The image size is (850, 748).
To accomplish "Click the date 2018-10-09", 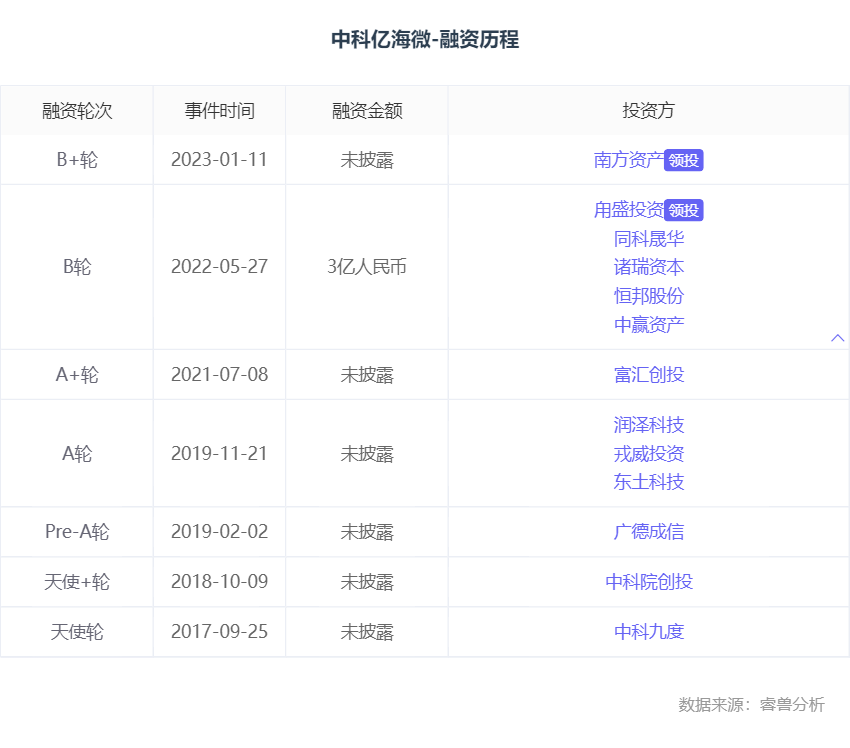I will 220,582.
